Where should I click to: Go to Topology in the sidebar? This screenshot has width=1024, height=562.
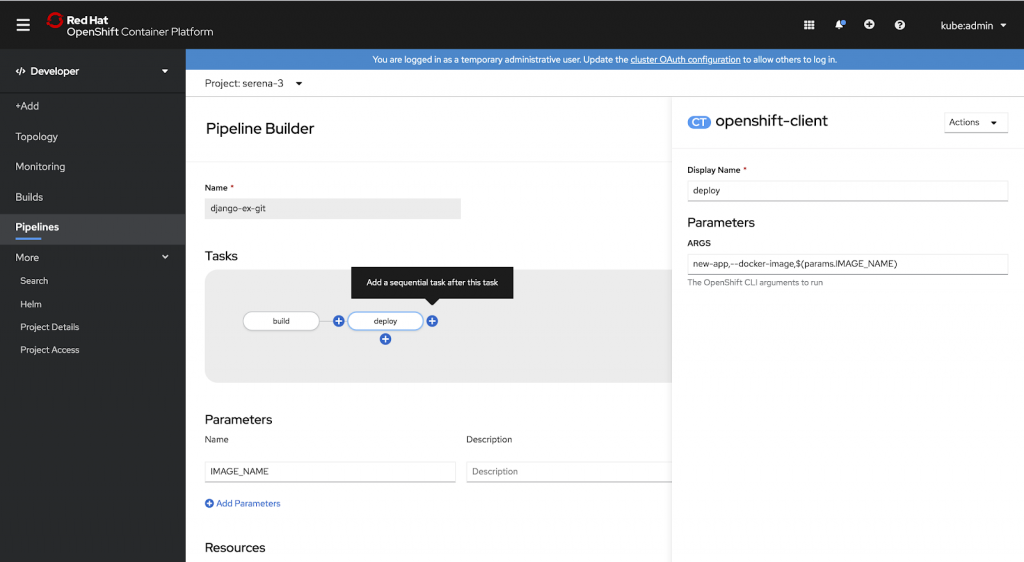[37, 136]
